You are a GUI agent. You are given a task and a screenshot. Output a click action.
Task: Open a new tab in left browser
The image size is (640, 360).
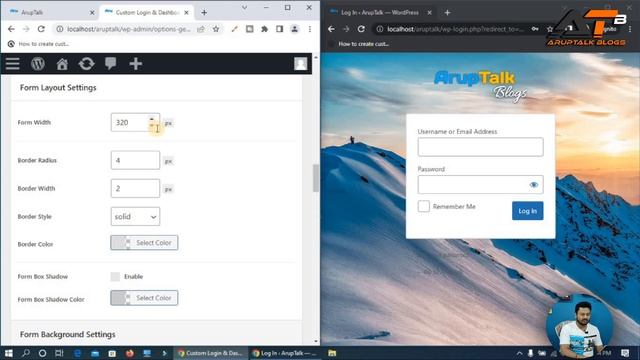point(204,13)
